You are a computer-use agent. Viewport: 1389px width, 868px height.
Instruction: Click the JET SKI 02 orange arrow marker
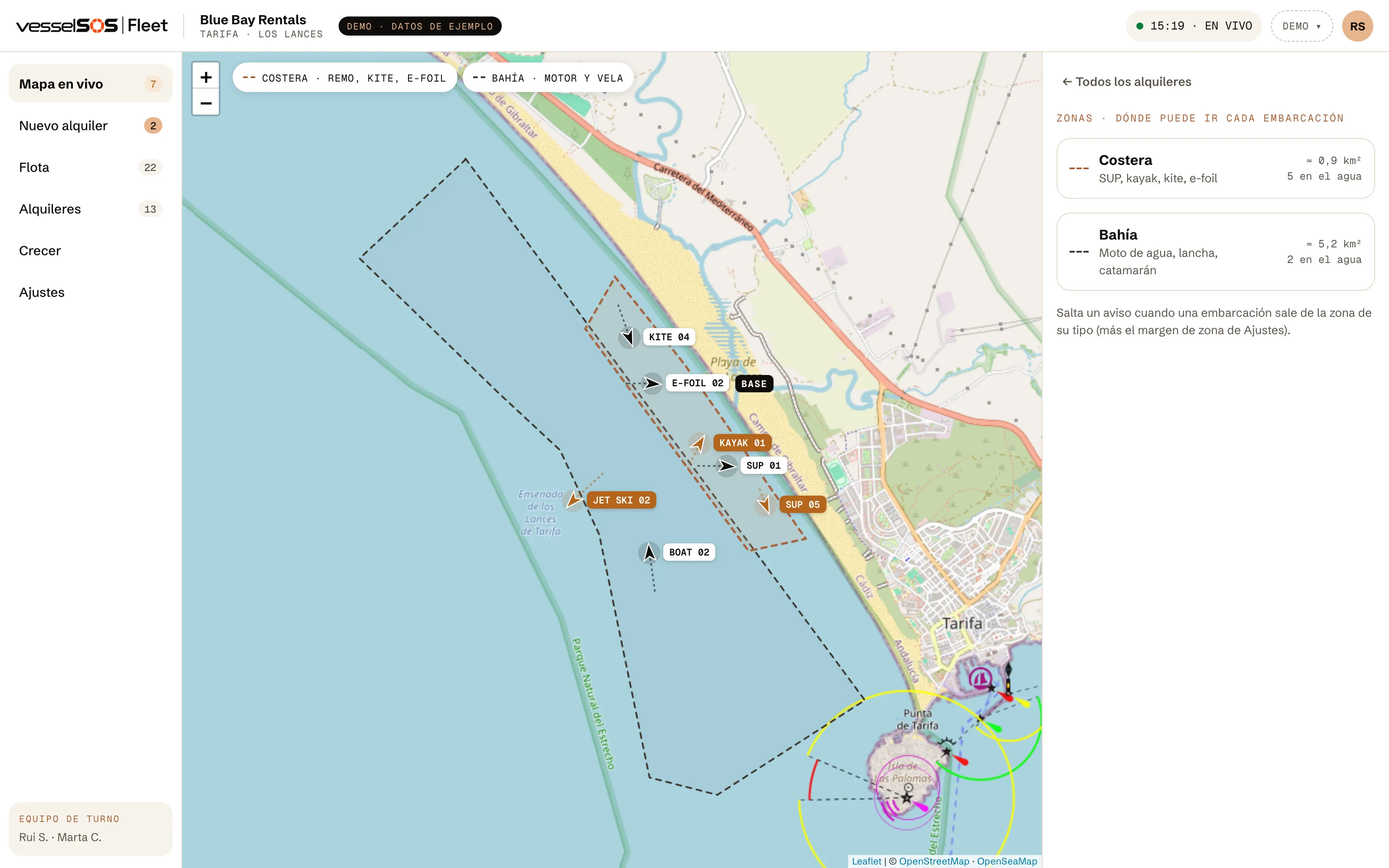573,500
